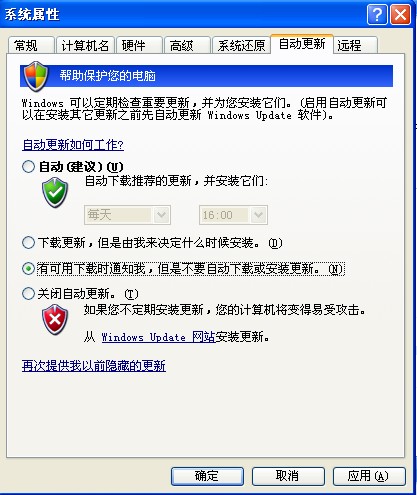Viewport: 417px width, 495px height.
Task: Open the 每天 frequency dropdown
Action: pos(127,215)
